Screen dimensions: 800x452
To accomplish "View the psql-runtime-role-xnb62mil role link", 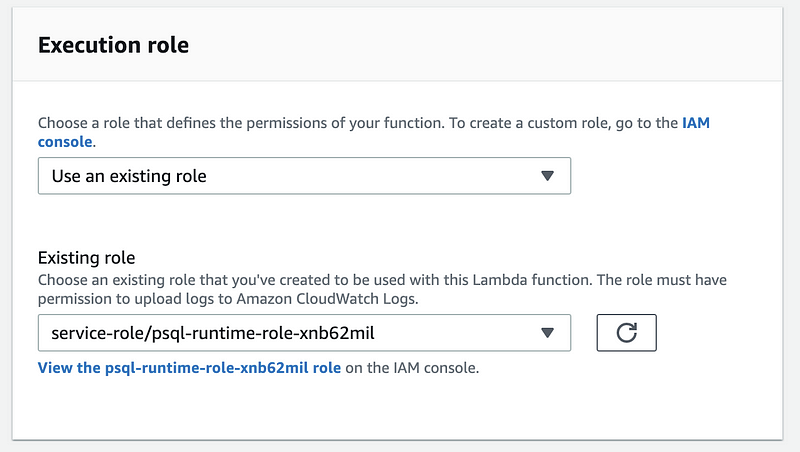I will tap(189, 368).
